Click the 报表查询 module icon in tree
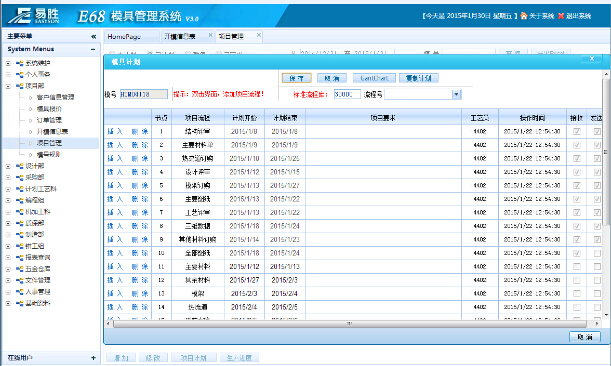 [x=19, y=258]
